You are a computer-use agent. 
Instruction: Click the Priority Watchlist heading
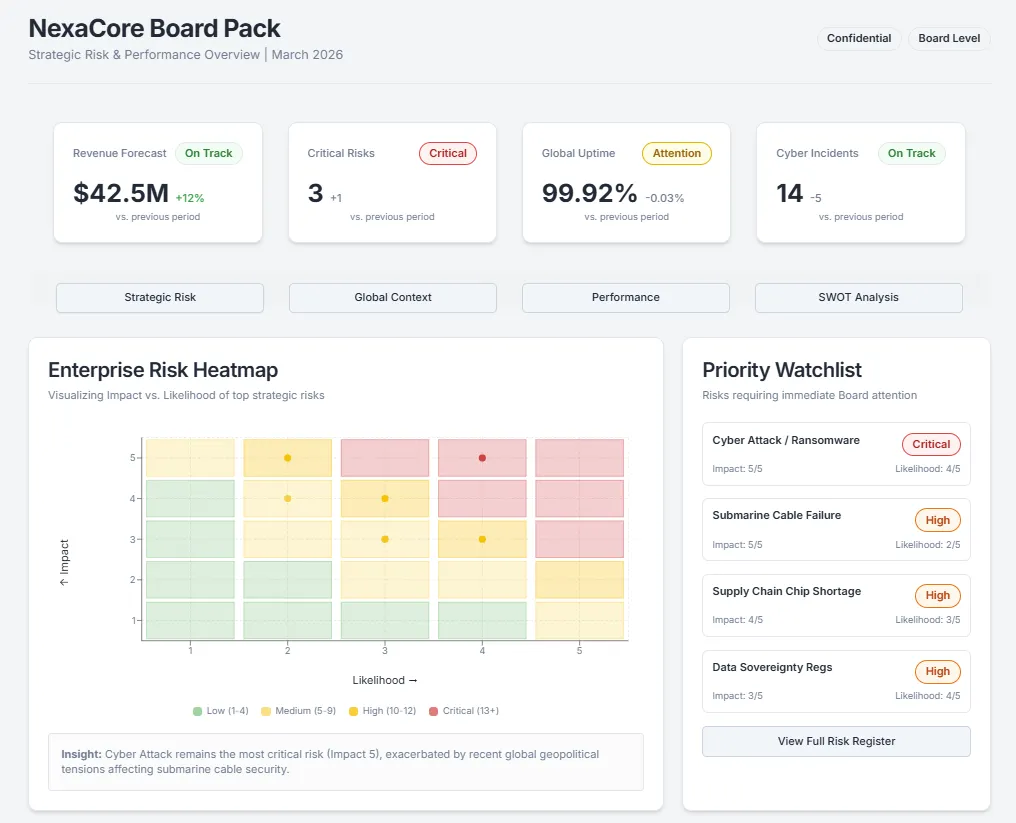pyautogui.click(x=782, y=370)
